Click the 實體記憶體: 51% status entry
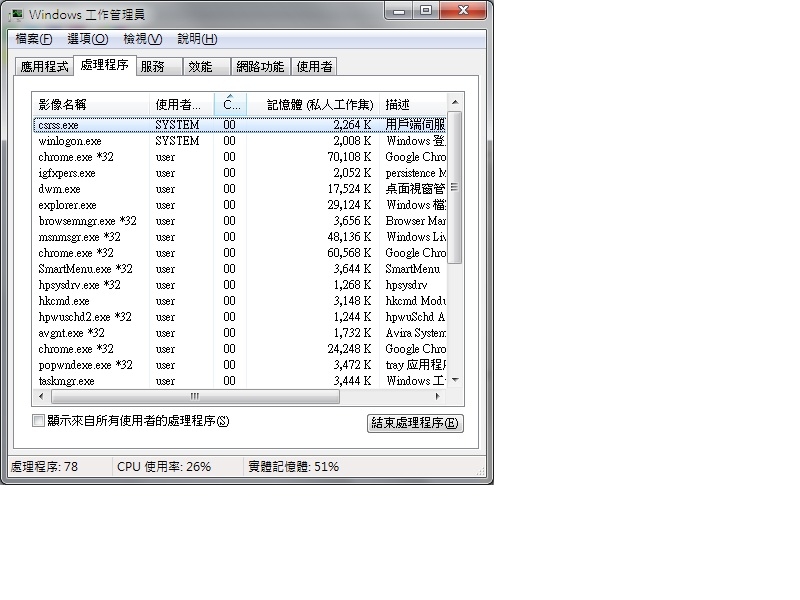800x600 pixels. pos(293,467)
